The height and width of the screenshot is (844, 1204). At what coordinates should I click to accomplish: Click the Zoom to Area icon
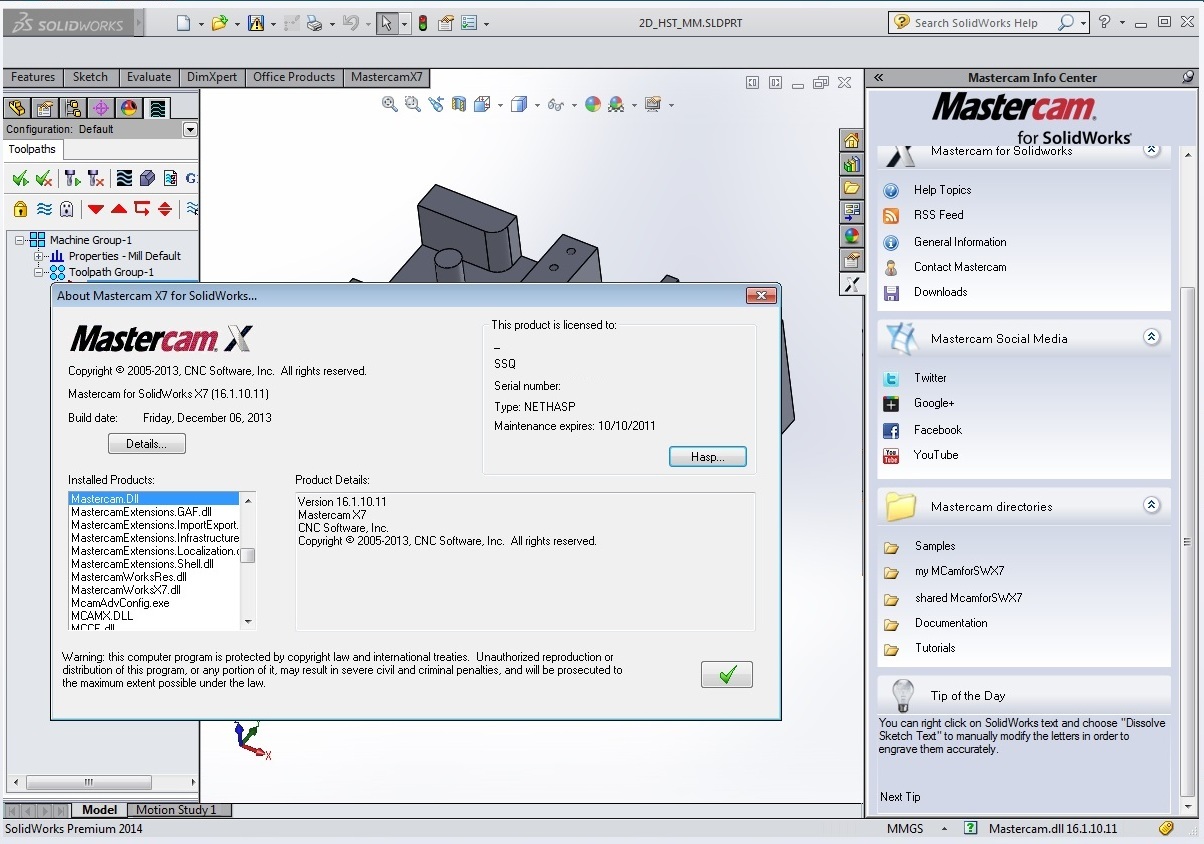coord(413,104)
